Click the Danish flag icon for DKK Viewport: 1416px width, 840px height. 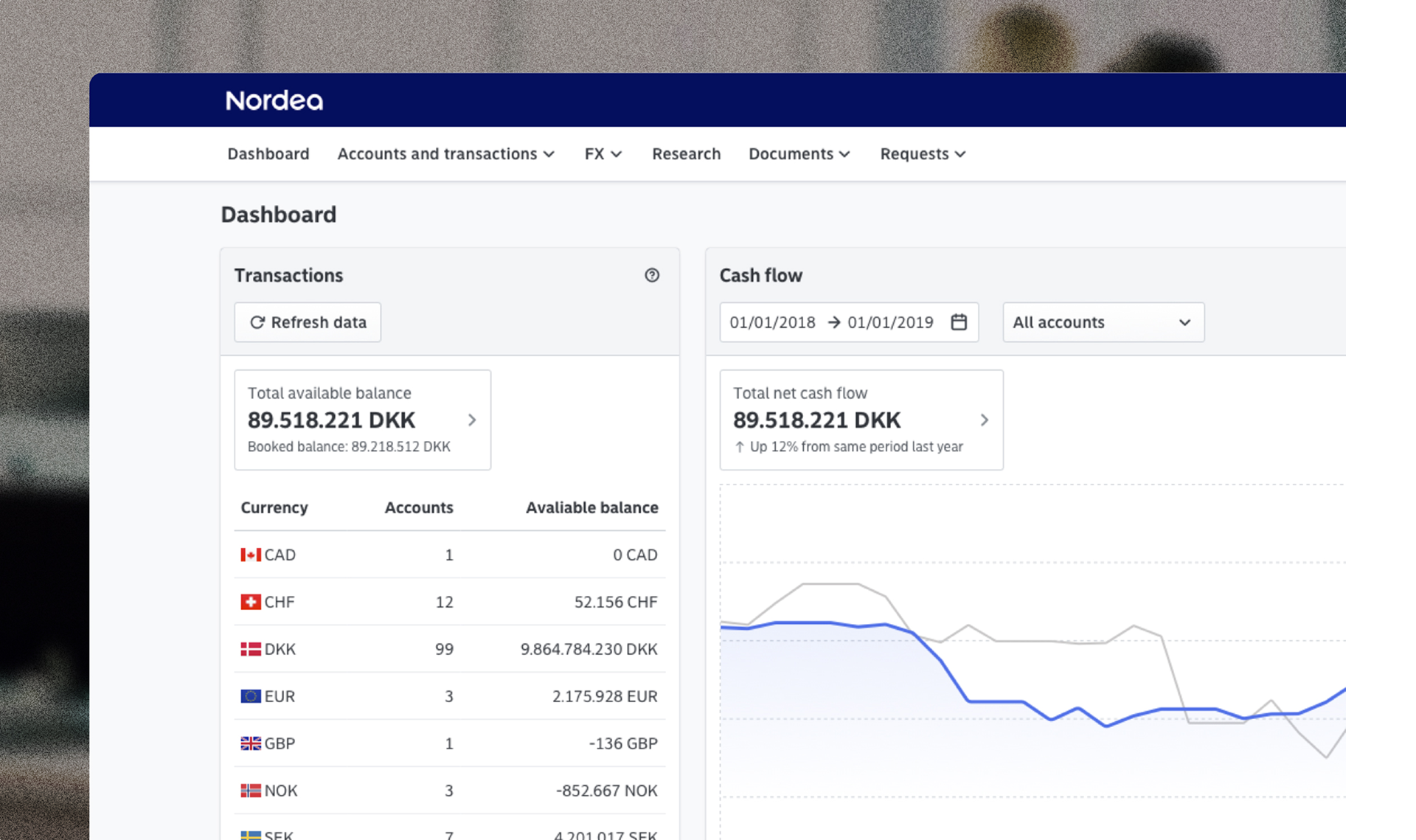pos(250,649)
